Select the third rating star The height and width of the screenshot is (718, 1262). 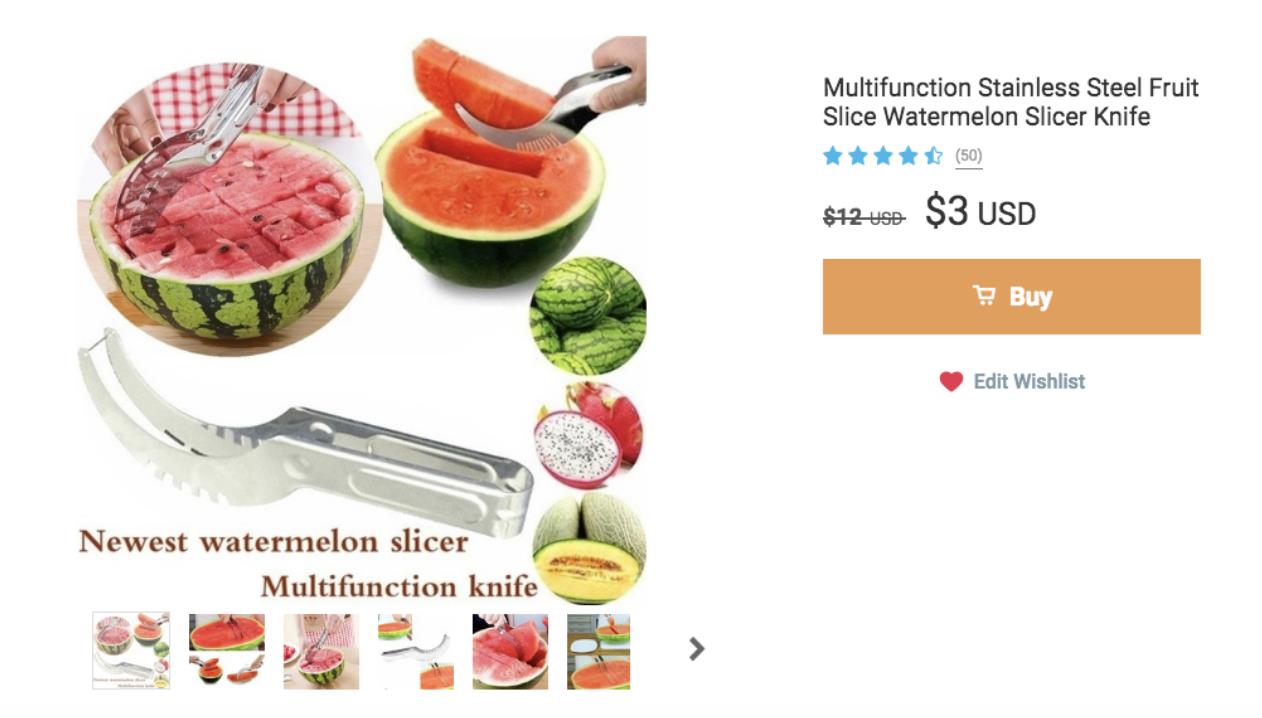[x=883, y=156]
